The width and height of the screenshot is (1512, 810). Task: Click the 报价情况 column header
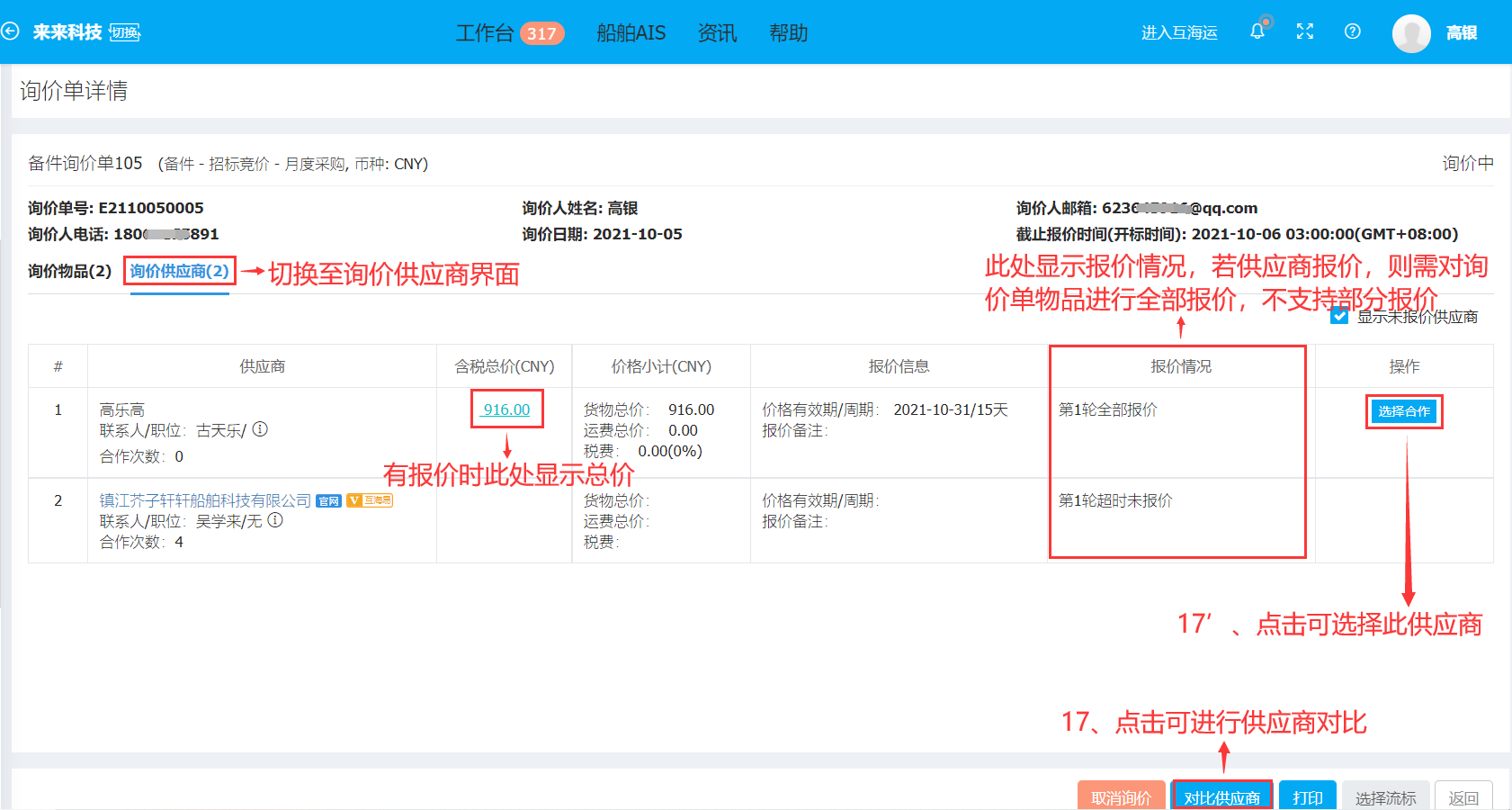tap(1181, 366)
